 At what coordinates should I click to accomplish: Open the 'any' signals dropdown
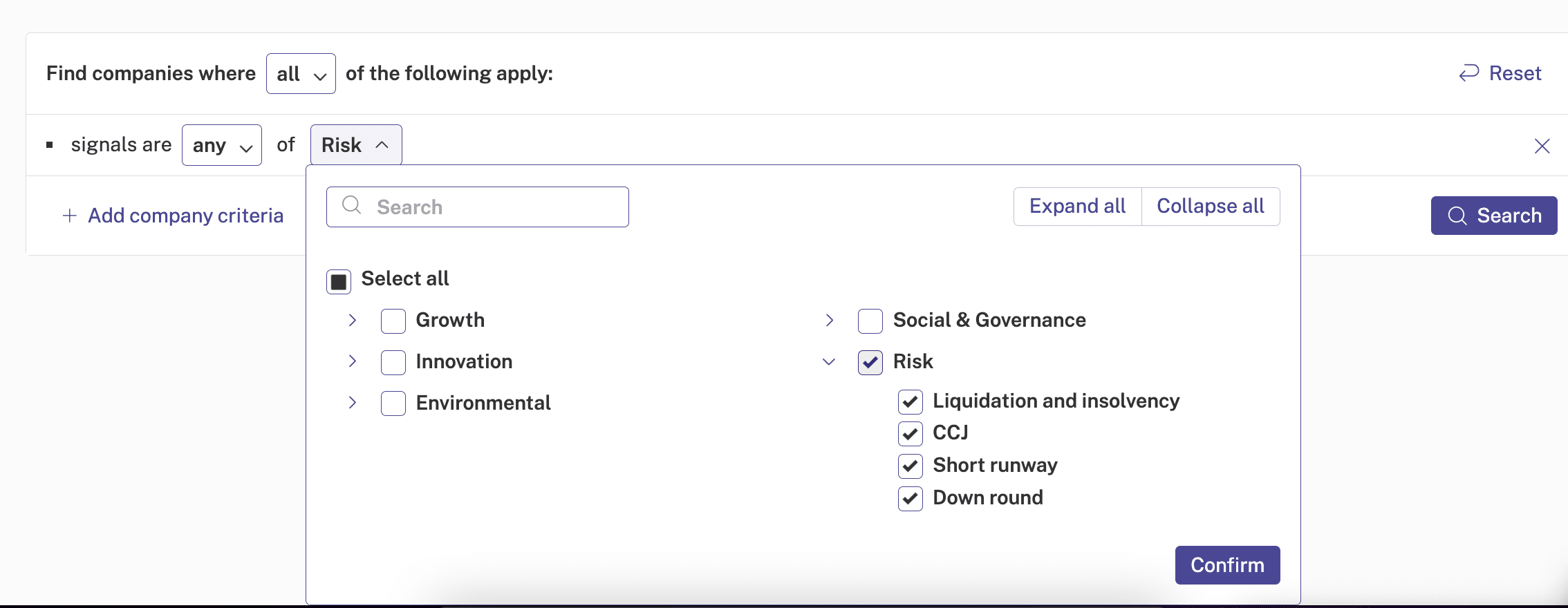click(221, 145)
